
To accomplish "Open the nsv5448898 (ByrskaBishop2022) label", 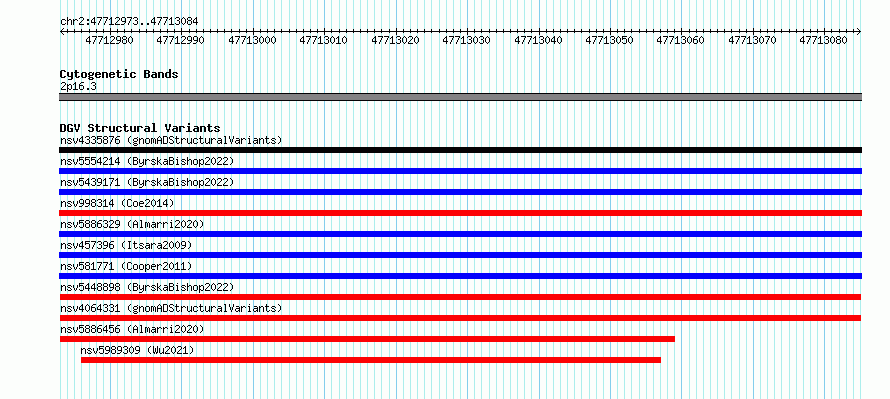I will 146,287.
